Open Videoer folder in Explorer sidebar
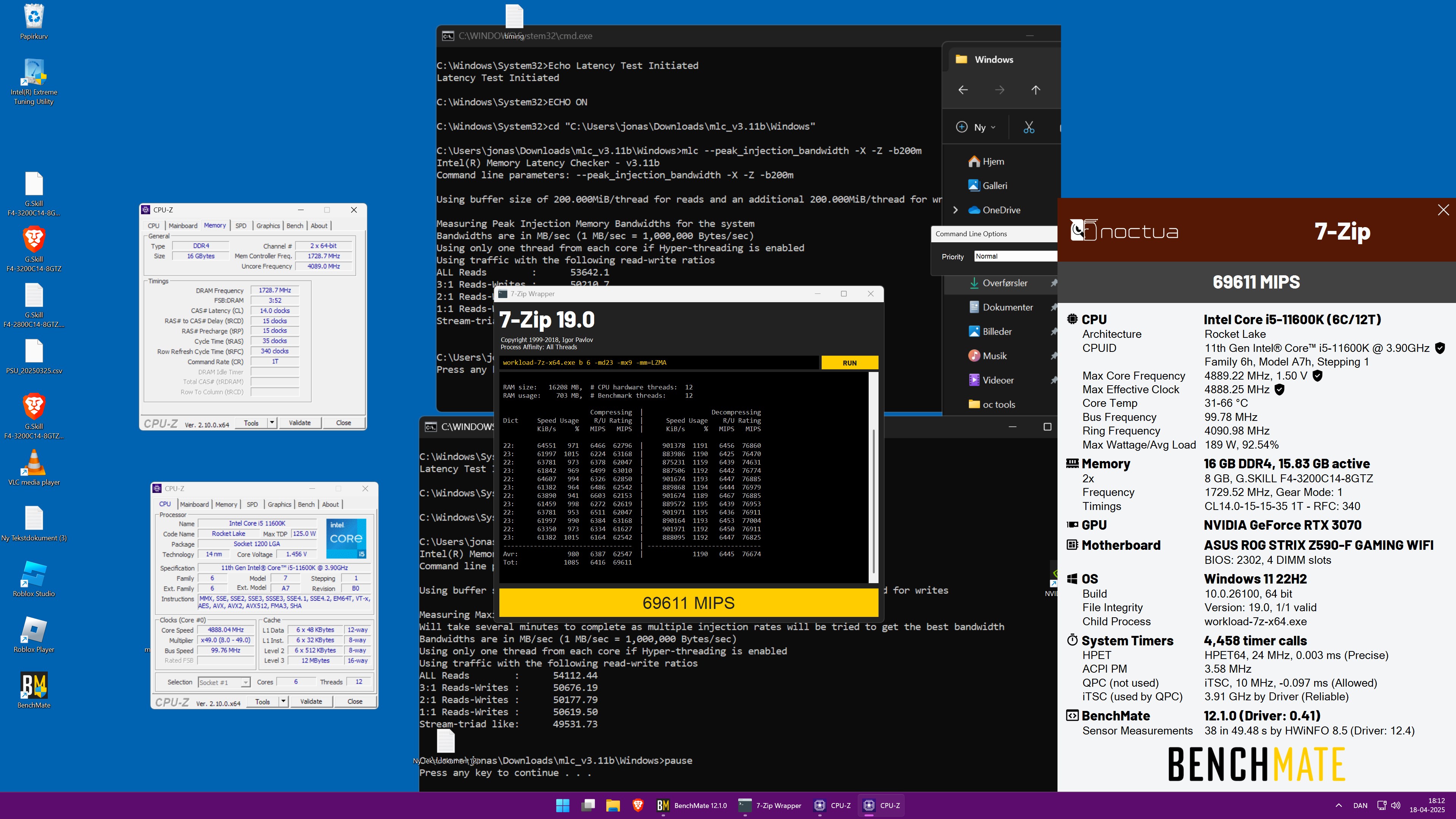Image resolution: width=1456 pixels, height=819 pixels. 991,380
